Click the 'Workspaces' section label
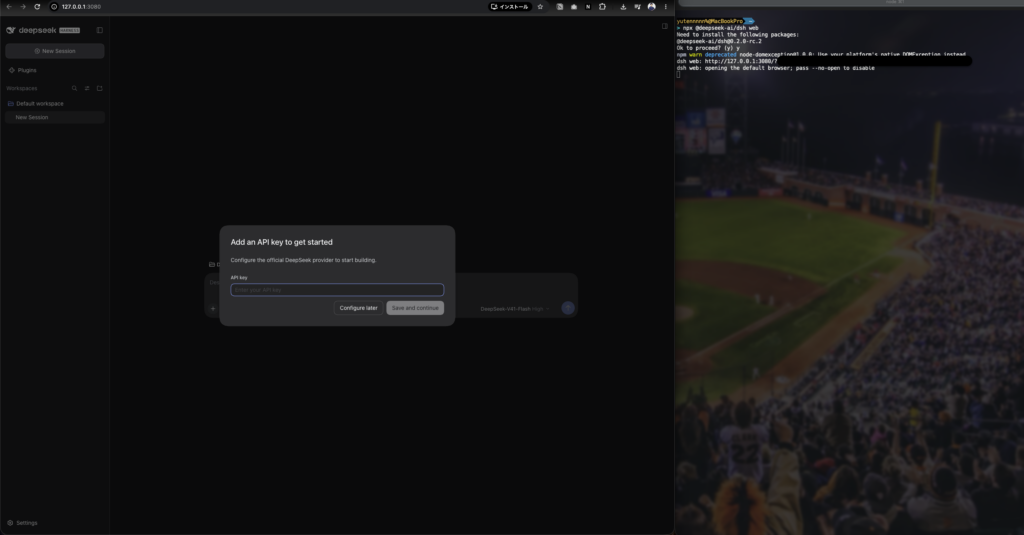1024x535 pixels. 22,88
